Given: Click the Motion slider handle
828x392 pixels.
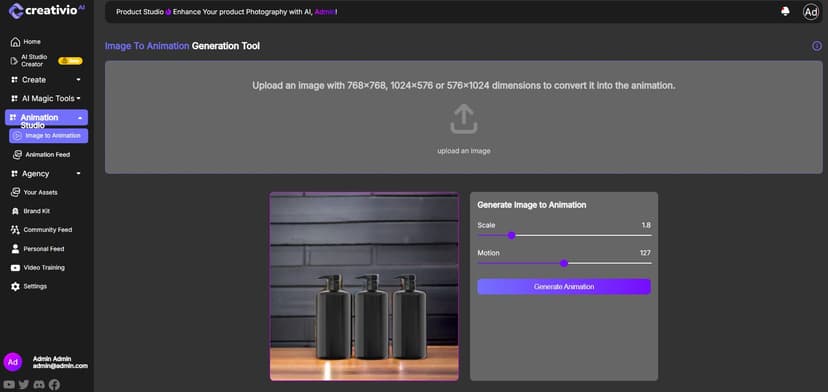Looking at the screenshot, I should [x=564, y=263].
